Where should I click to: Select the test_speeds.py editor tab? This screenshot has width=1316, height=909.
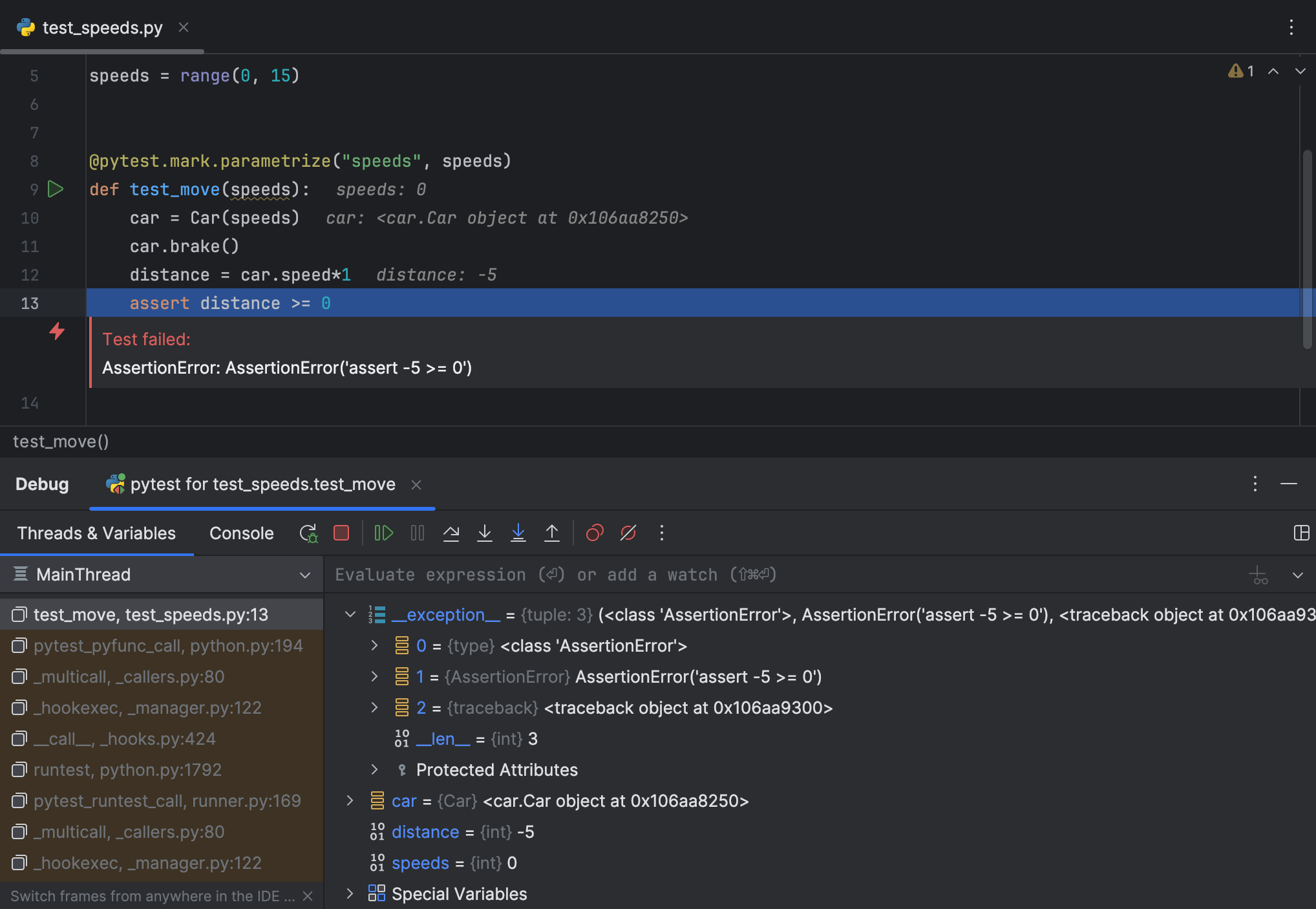coord(102,28)
